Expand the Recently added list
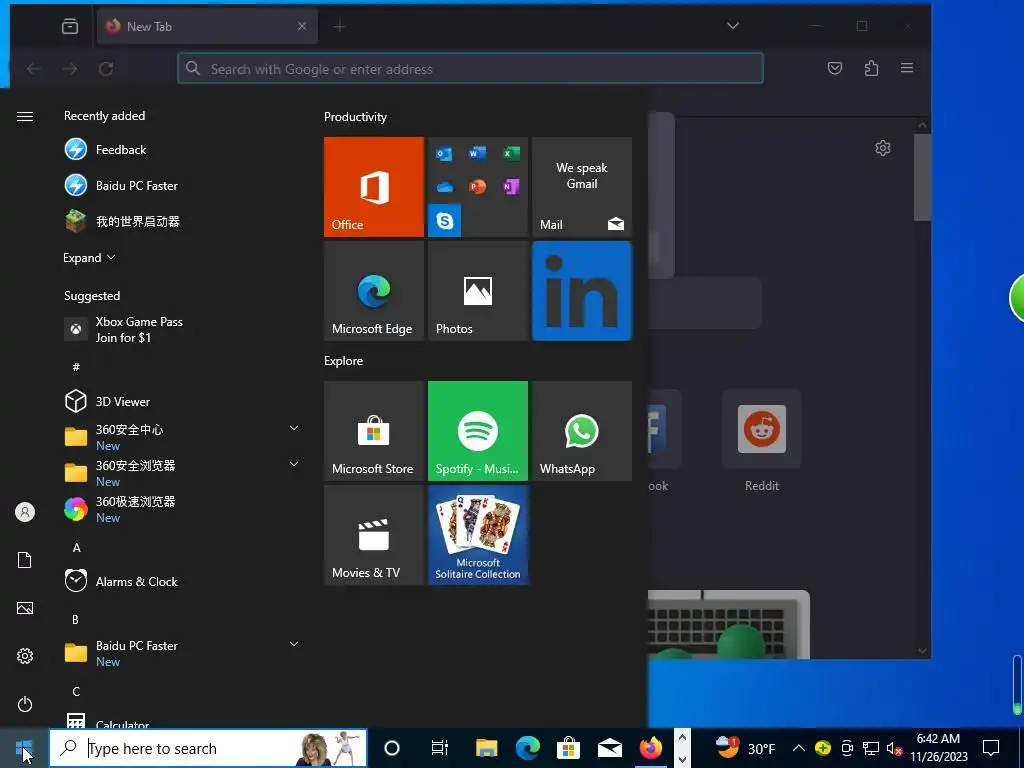Screen dimensions: 1024x768 (x=89, y=258)
